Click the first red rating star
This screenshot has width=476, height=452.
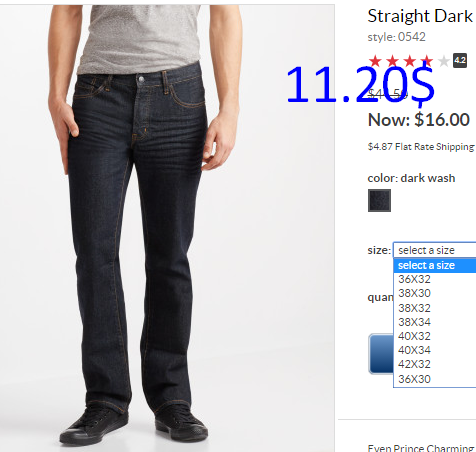click(375, 61)
